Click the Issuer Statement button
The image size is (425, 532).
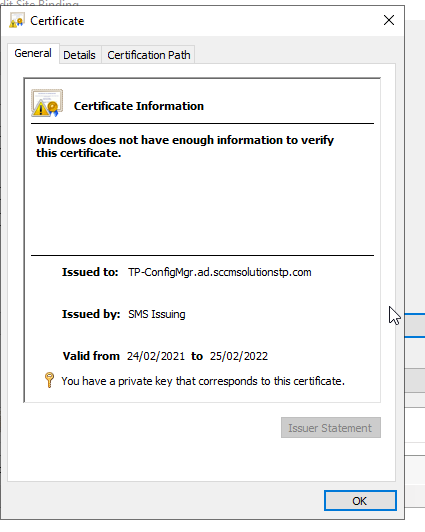331,428
